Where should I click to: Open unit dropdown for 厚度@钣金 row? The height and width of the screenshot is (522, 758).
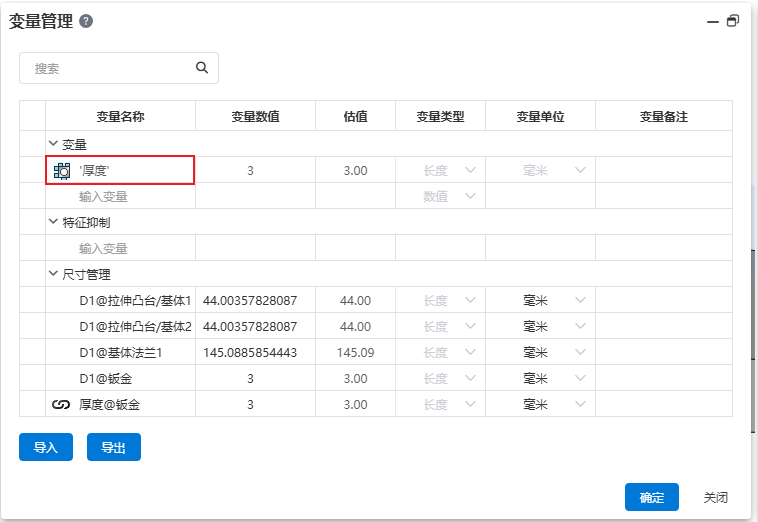pos(579,405)
